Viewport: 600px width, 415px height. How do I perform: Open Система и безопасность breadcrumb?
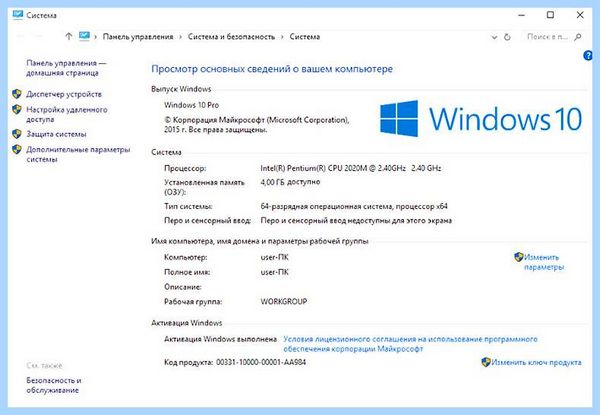click(x=231, y=37)
